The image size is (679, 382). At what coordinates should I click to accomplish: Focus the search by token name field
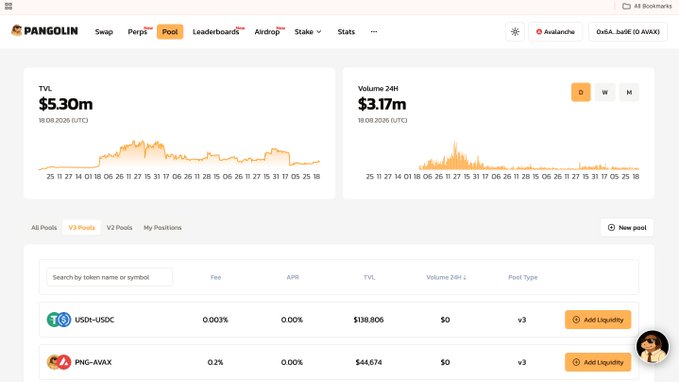click(110, 277)
